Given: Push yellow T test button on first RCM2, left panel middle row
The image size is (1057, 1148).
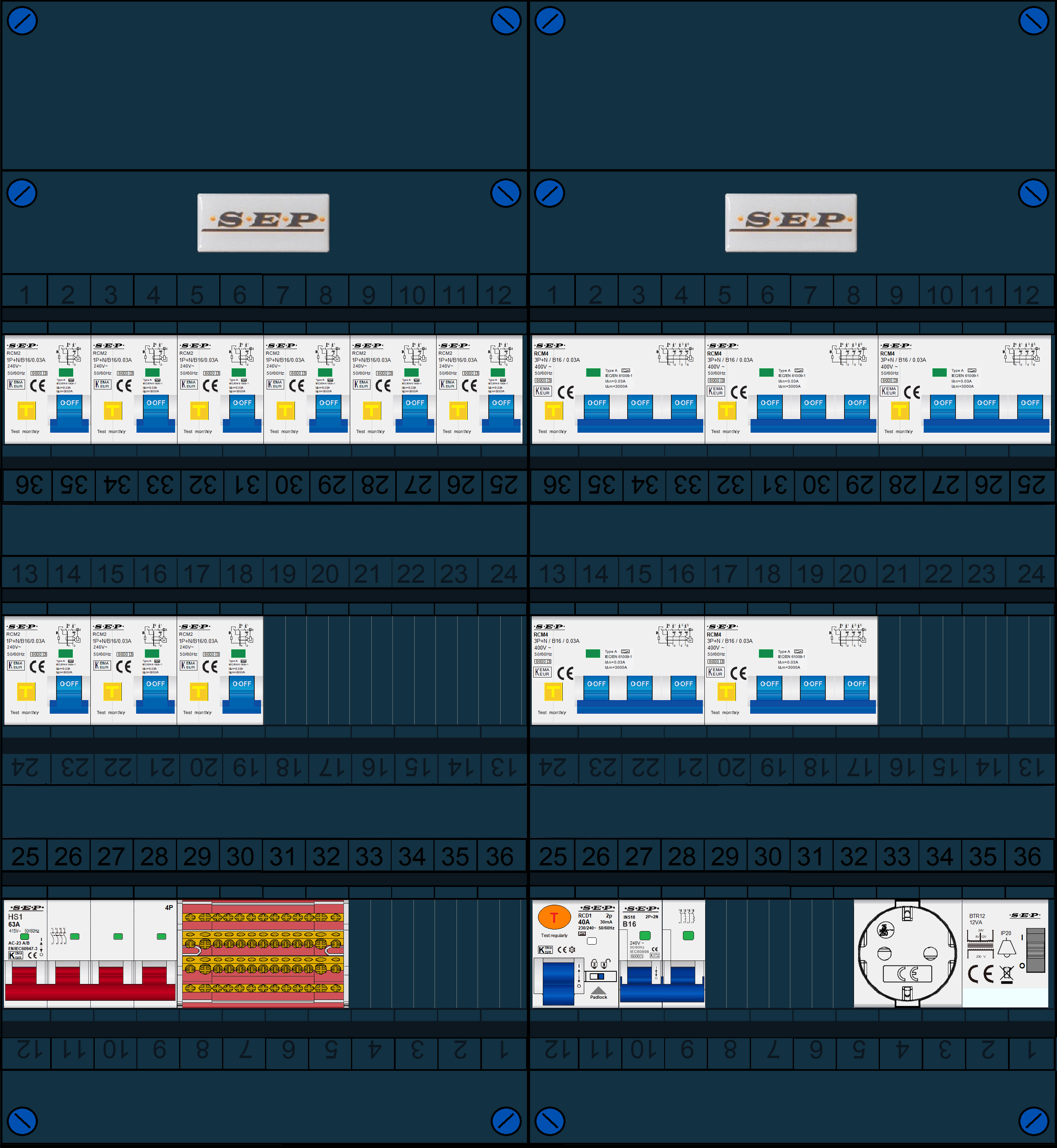Looking at the screenshot, I should 26,691.
